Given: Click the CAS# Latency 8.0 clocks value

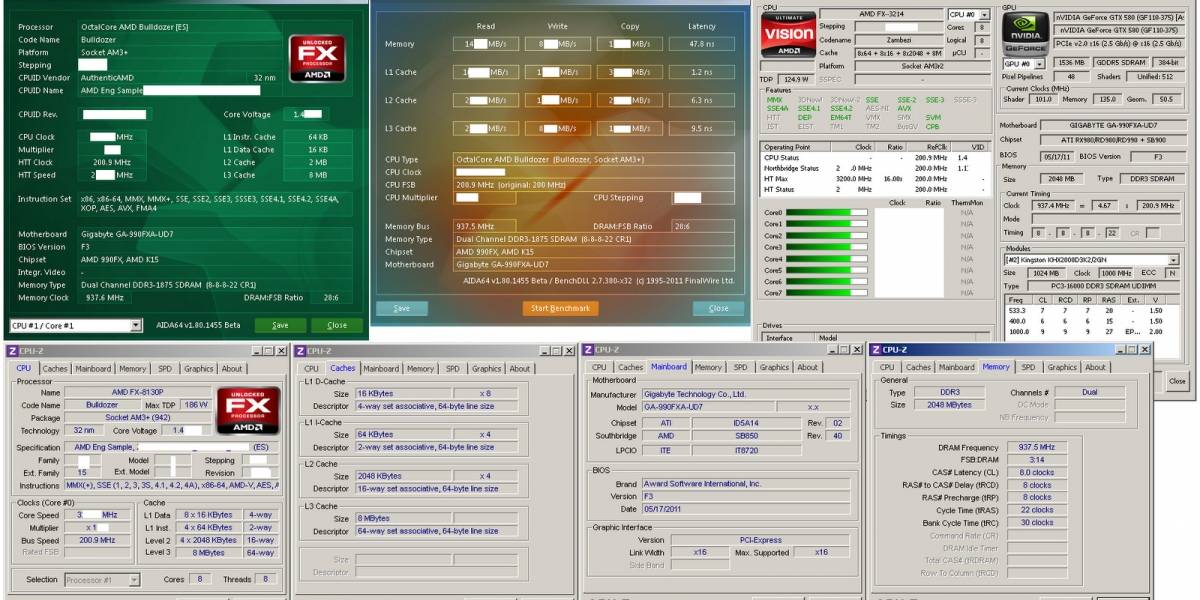Looking at the screenshot, I should click(1036, 472).
